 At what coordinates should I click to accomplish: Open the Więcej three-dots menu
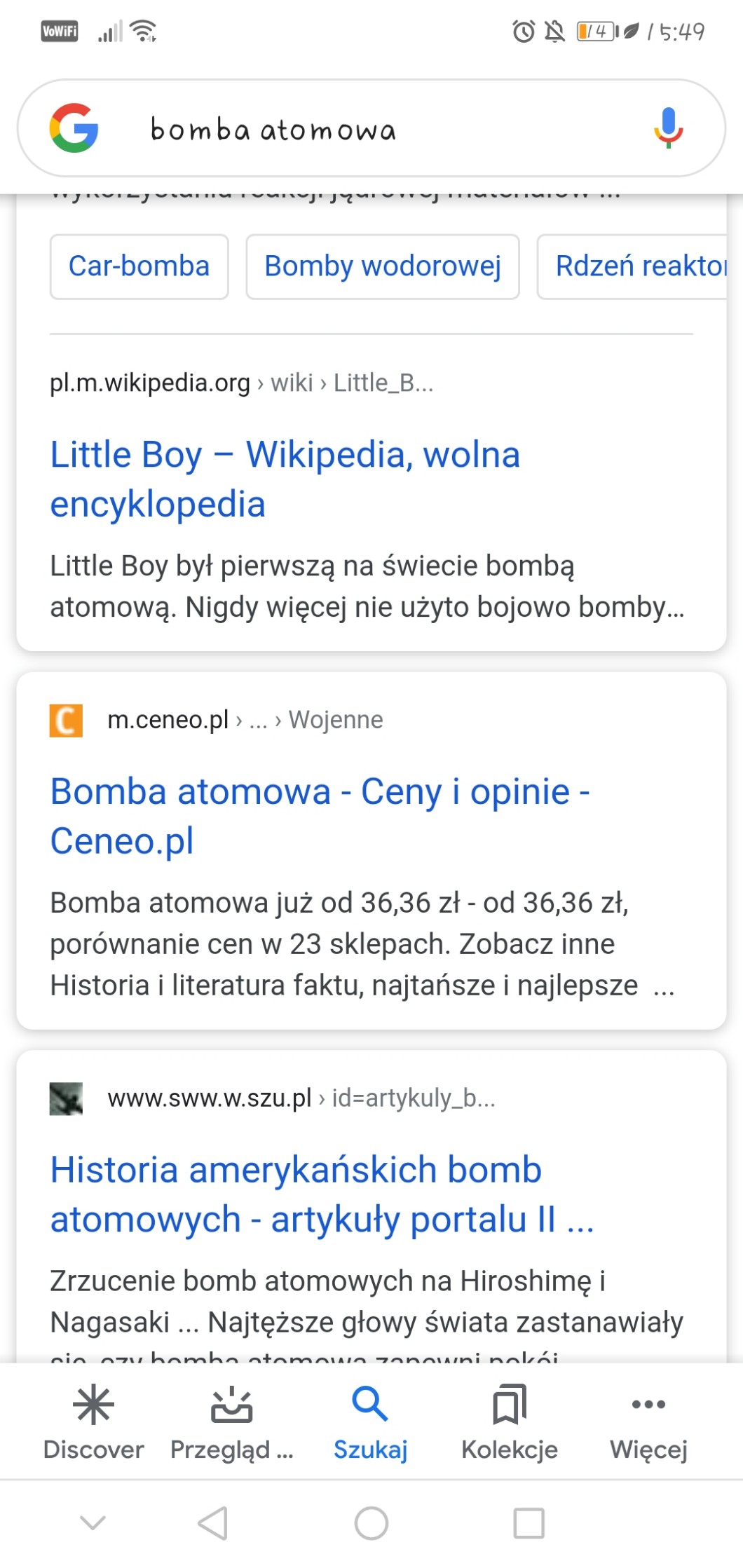tap(648, 1405)
